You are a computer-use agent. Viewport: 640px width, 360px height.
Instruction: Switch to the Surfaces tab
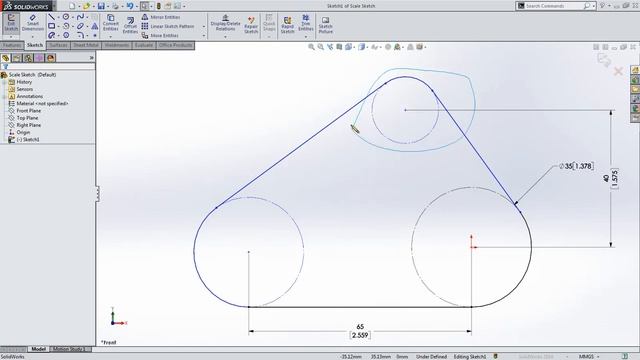[58, 45]
